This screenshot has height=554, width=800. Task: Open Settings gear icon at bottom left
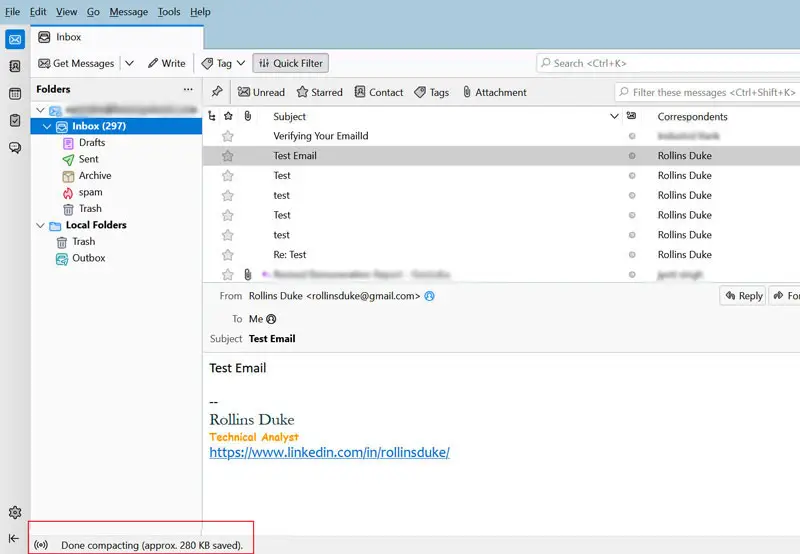(x=15, y=512)
